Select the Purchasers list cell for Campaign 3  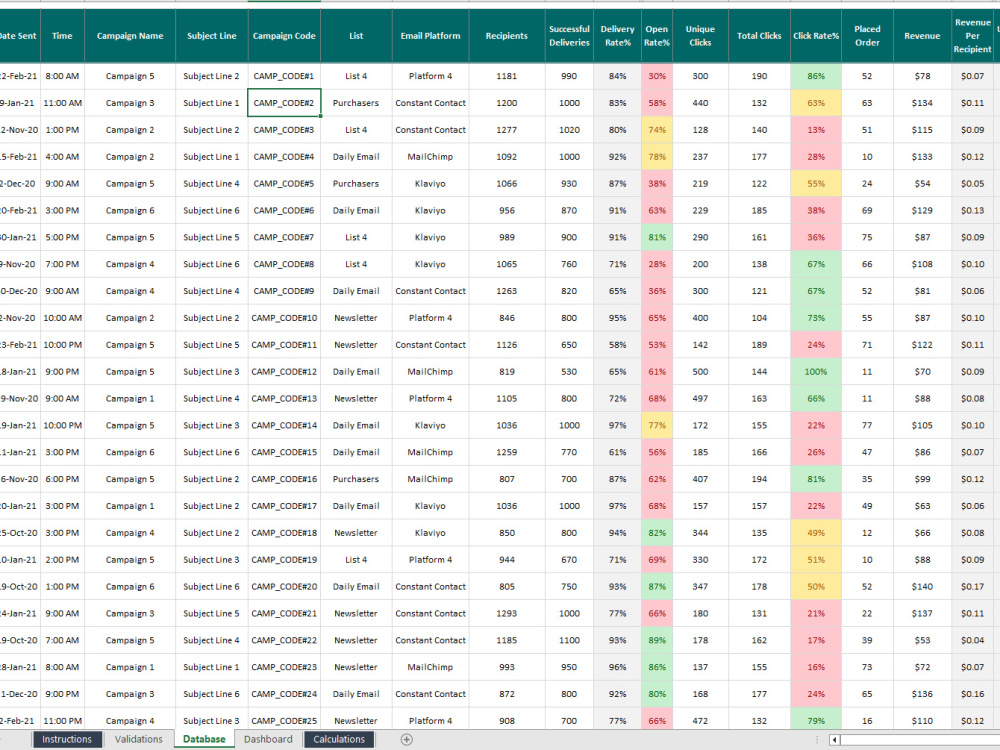point(356,102)
